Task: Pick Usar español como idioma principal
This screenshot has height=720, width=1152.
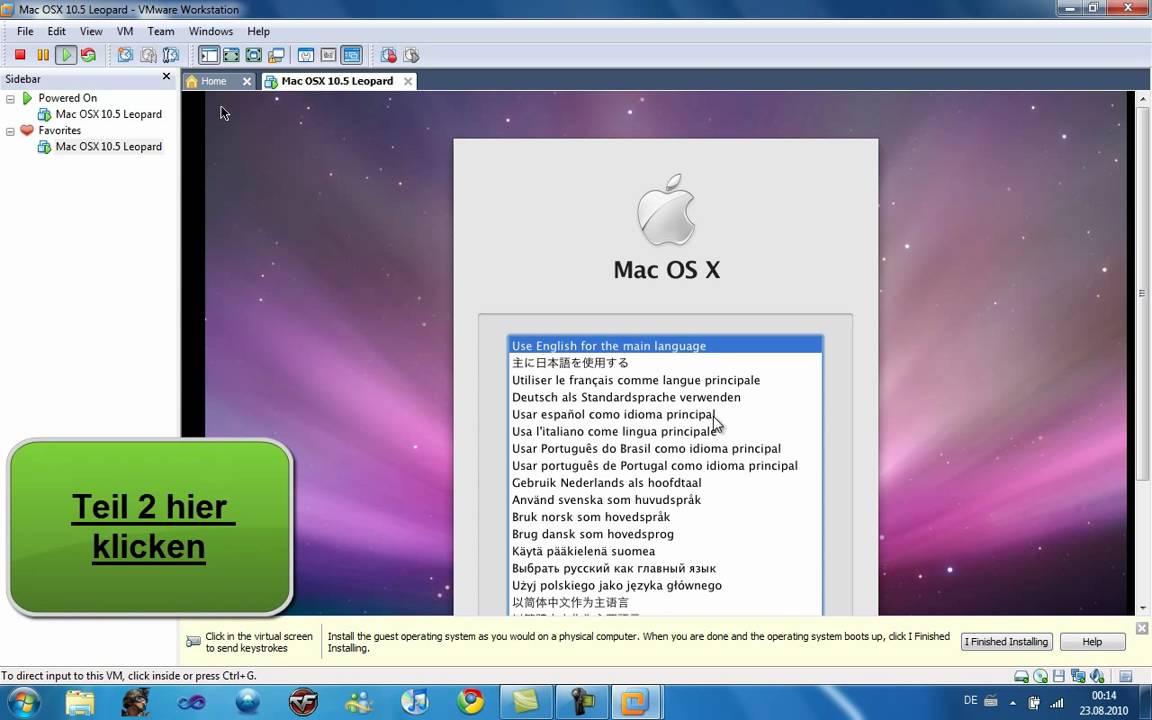Action: [x=665, y=414]
